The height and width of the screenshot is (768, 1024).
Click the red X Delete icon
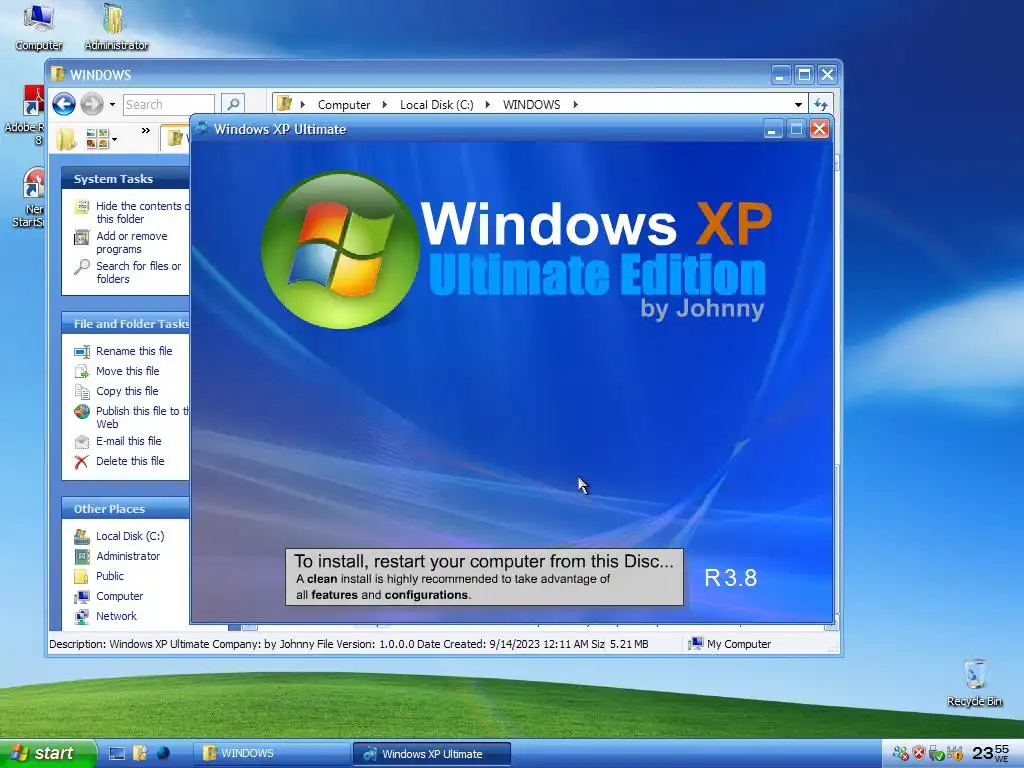pos(82,462)
